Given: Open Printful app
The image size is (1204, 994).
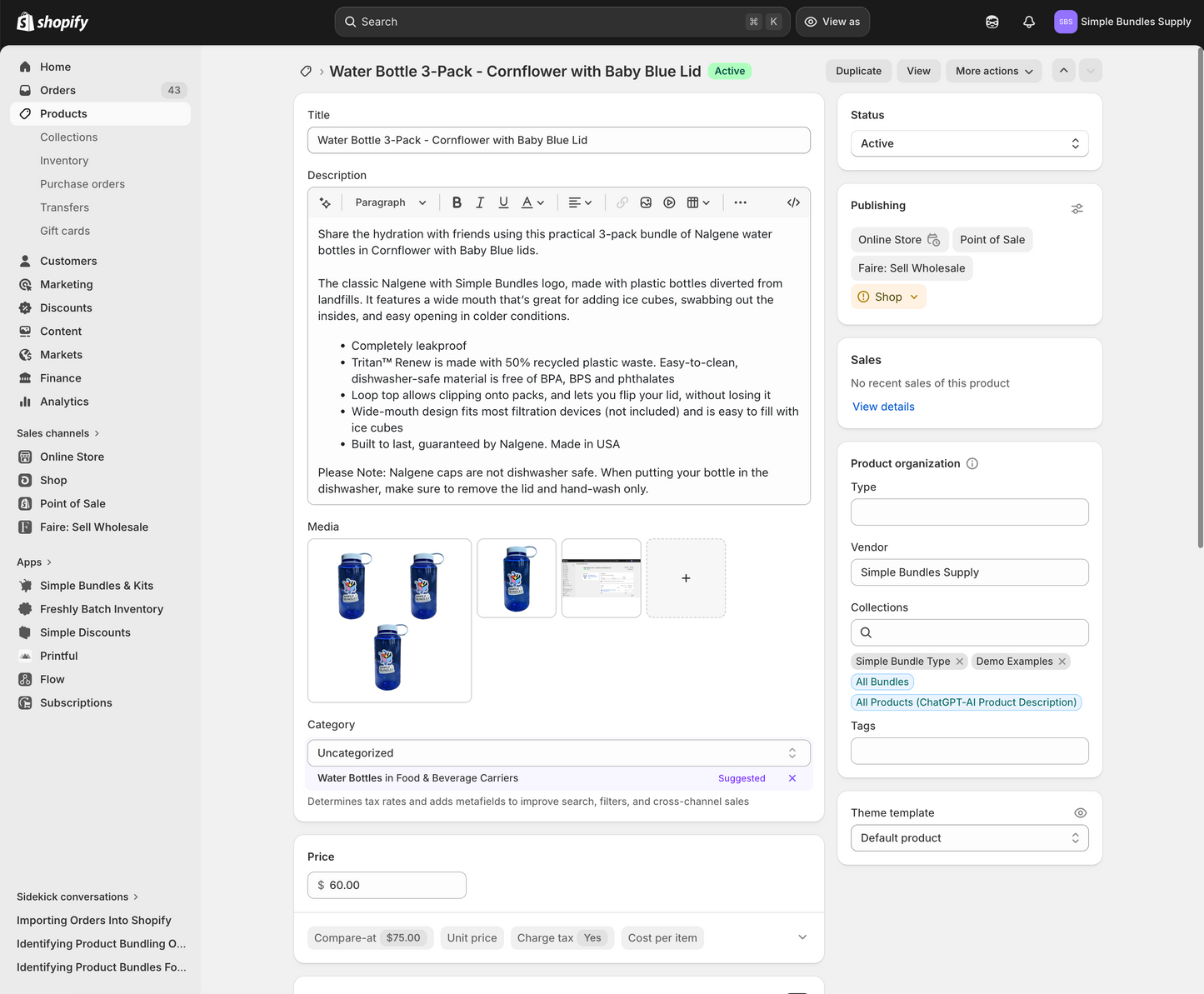Looking at the screenshot, I should coord(100,656).
